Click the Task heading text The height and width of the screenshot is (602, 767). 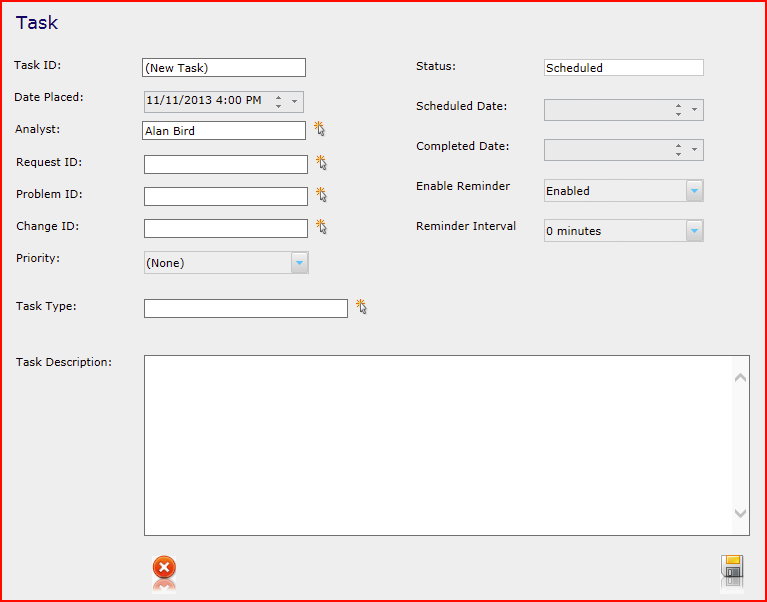[37, 22]
